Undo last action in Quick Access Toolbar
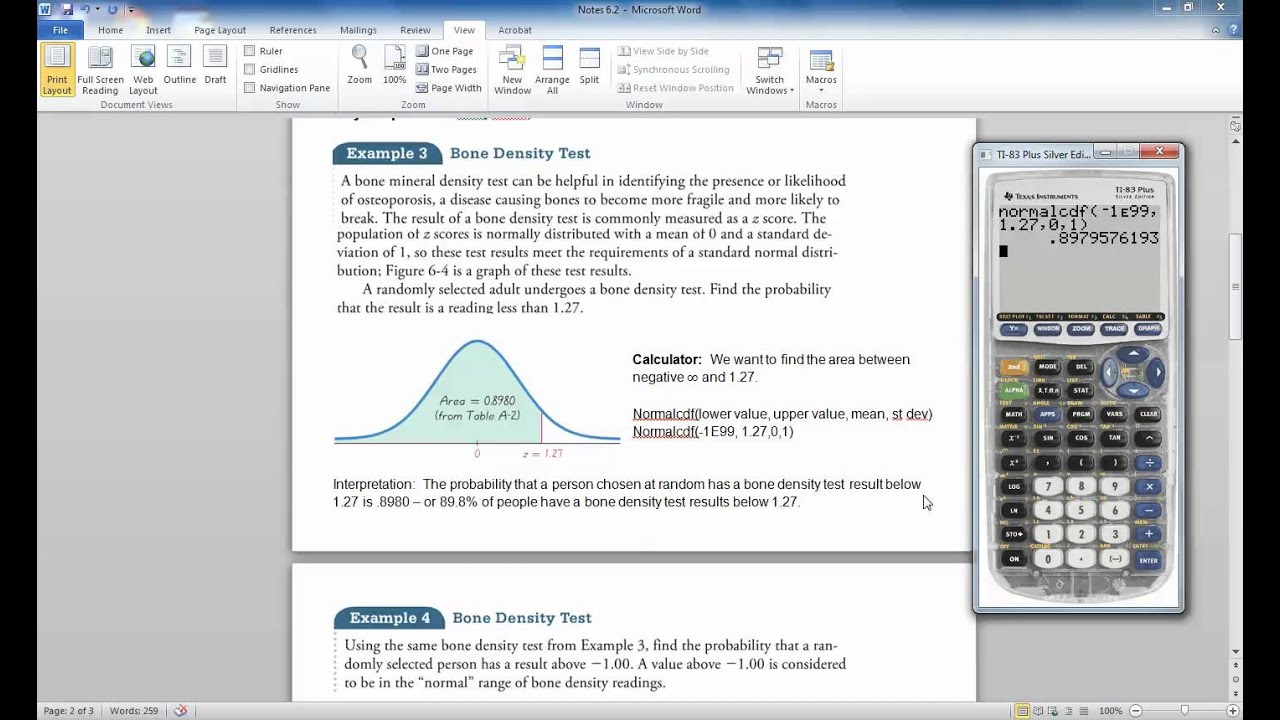 [87, 9]
